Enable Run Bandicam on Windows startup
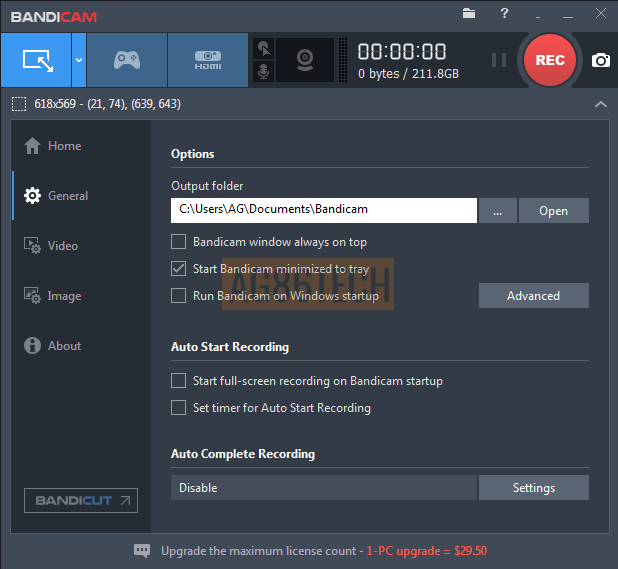Screen dimensions: 618x569 [x=179, y=296]
